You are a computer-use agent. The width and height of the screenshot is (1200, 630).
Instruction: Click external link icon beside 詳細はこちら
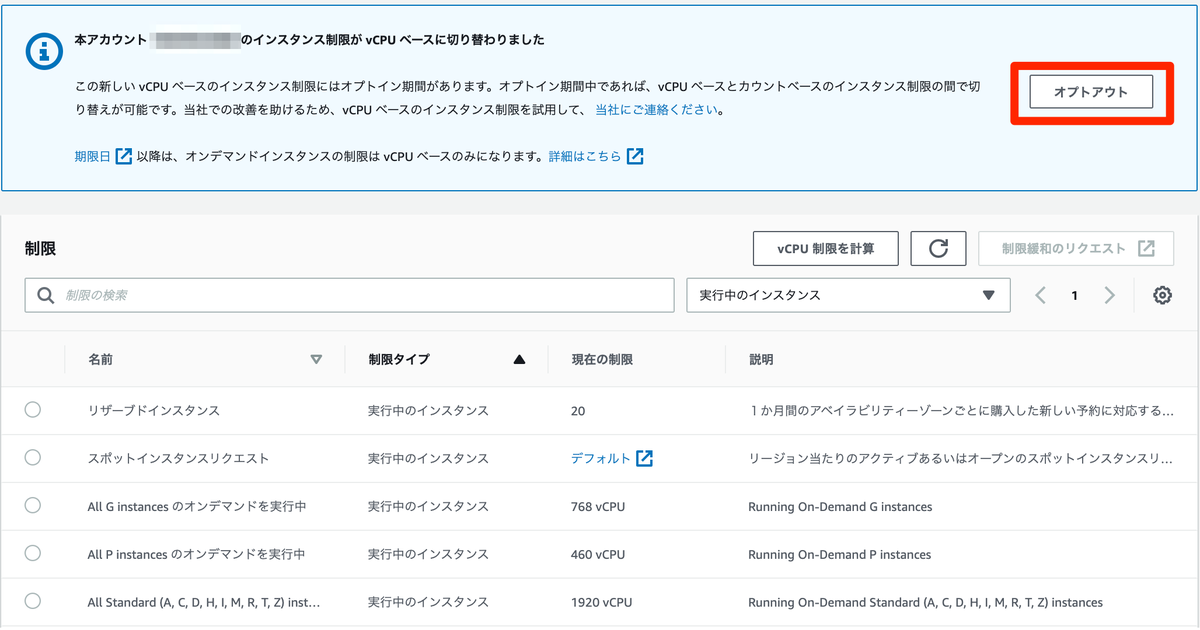pos(635,157)
